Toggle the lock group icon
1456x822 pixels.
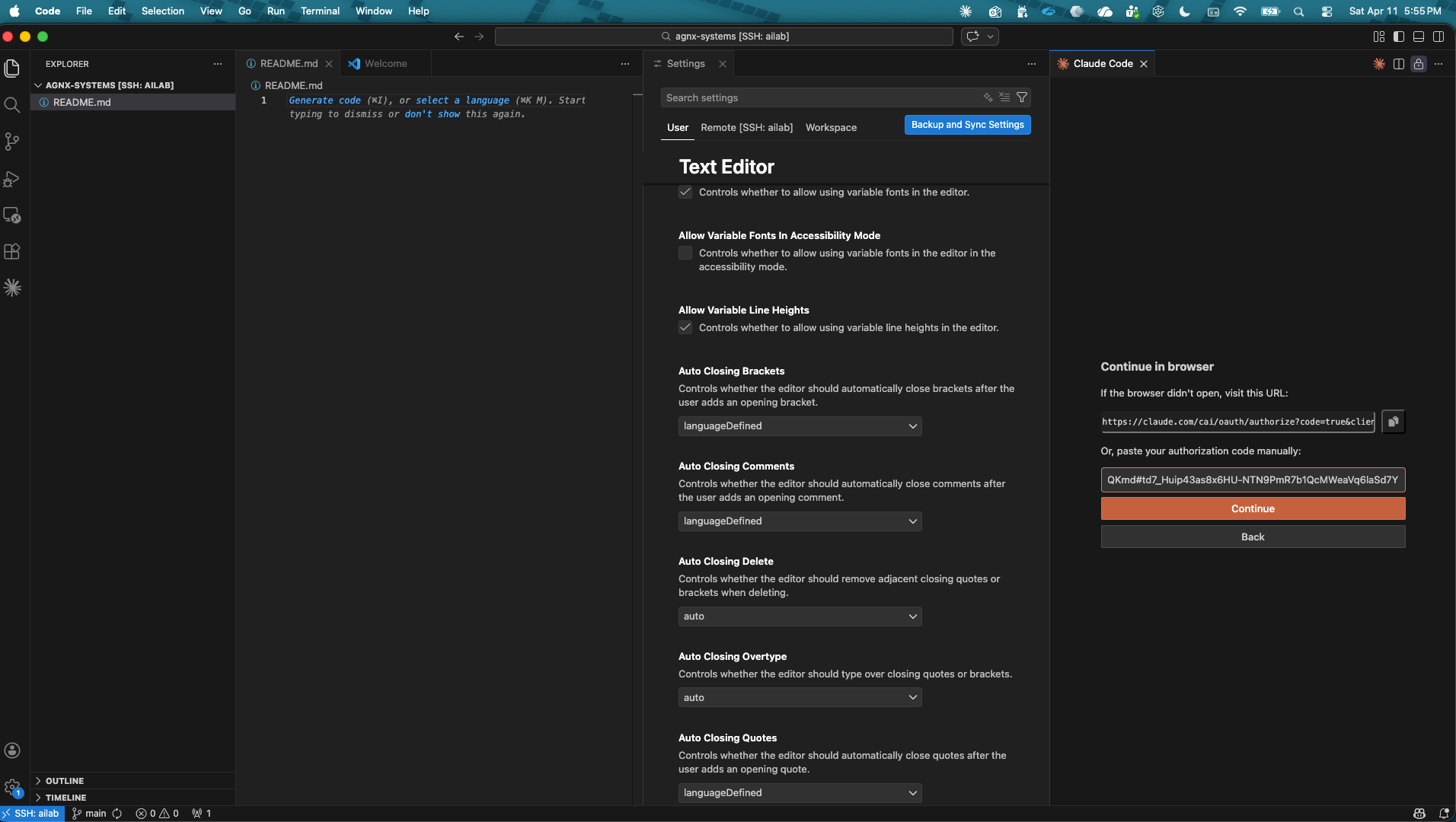[x=1419, y=64]
